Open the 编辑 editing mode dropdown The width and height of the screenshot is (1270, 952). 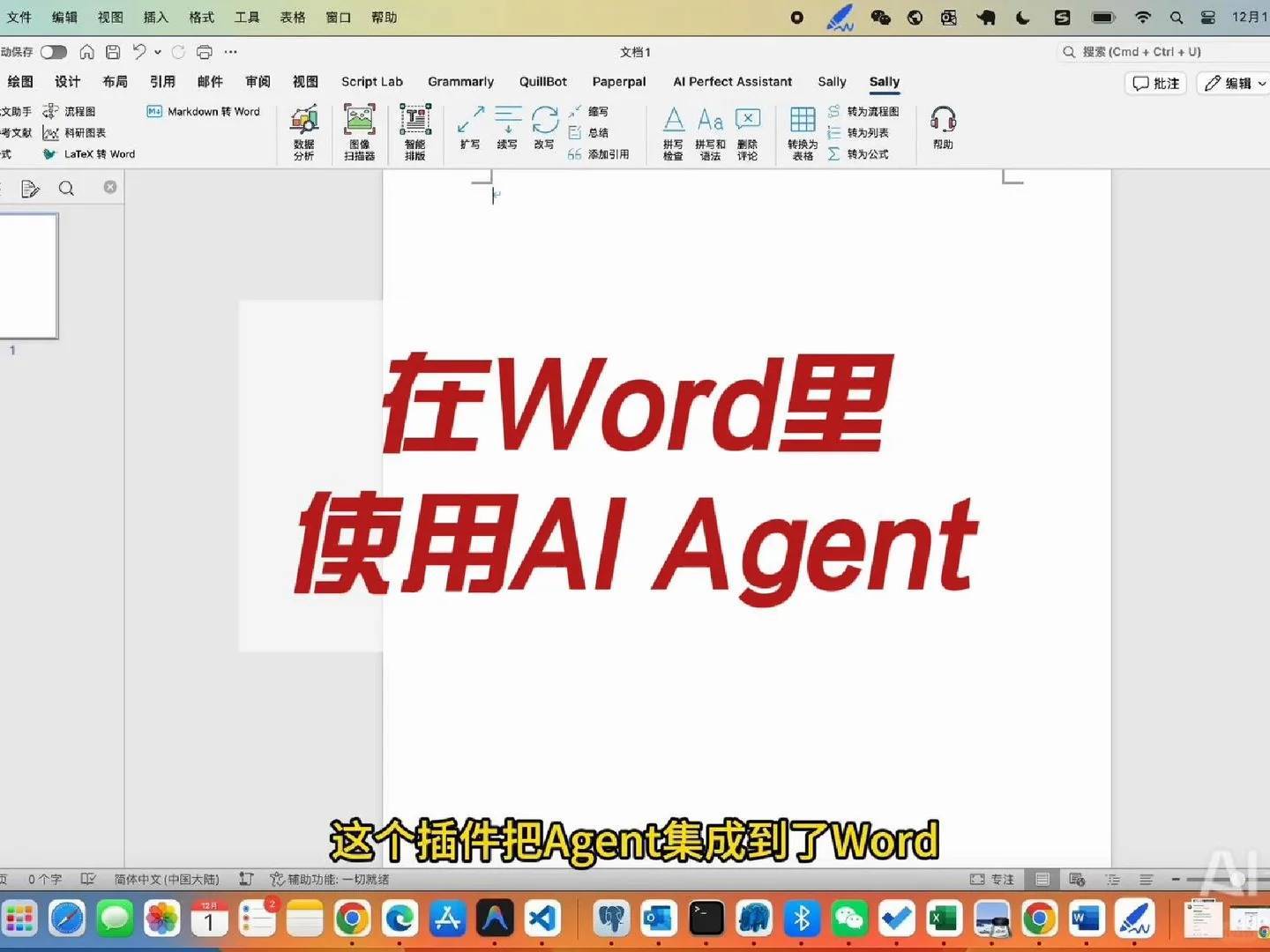tap(1233, 83)
